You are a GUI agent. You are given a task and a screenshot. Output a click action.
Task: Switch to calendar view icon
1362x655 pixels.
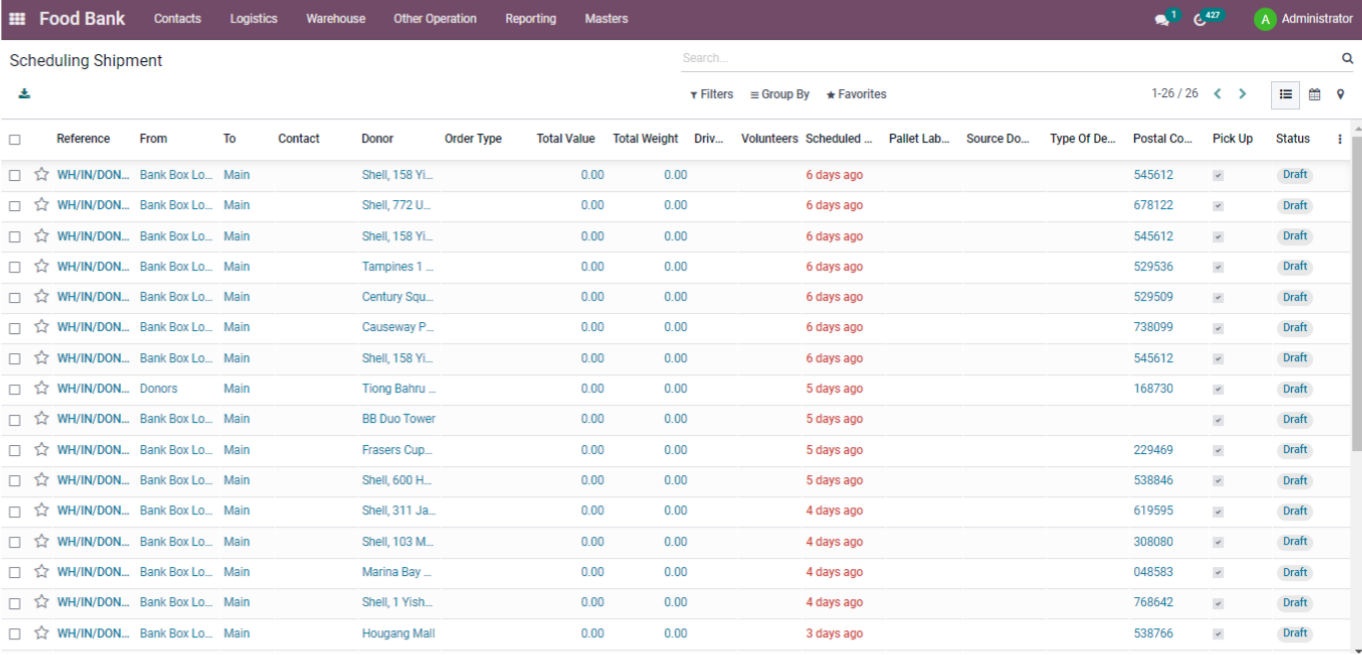click(1315, 94)
